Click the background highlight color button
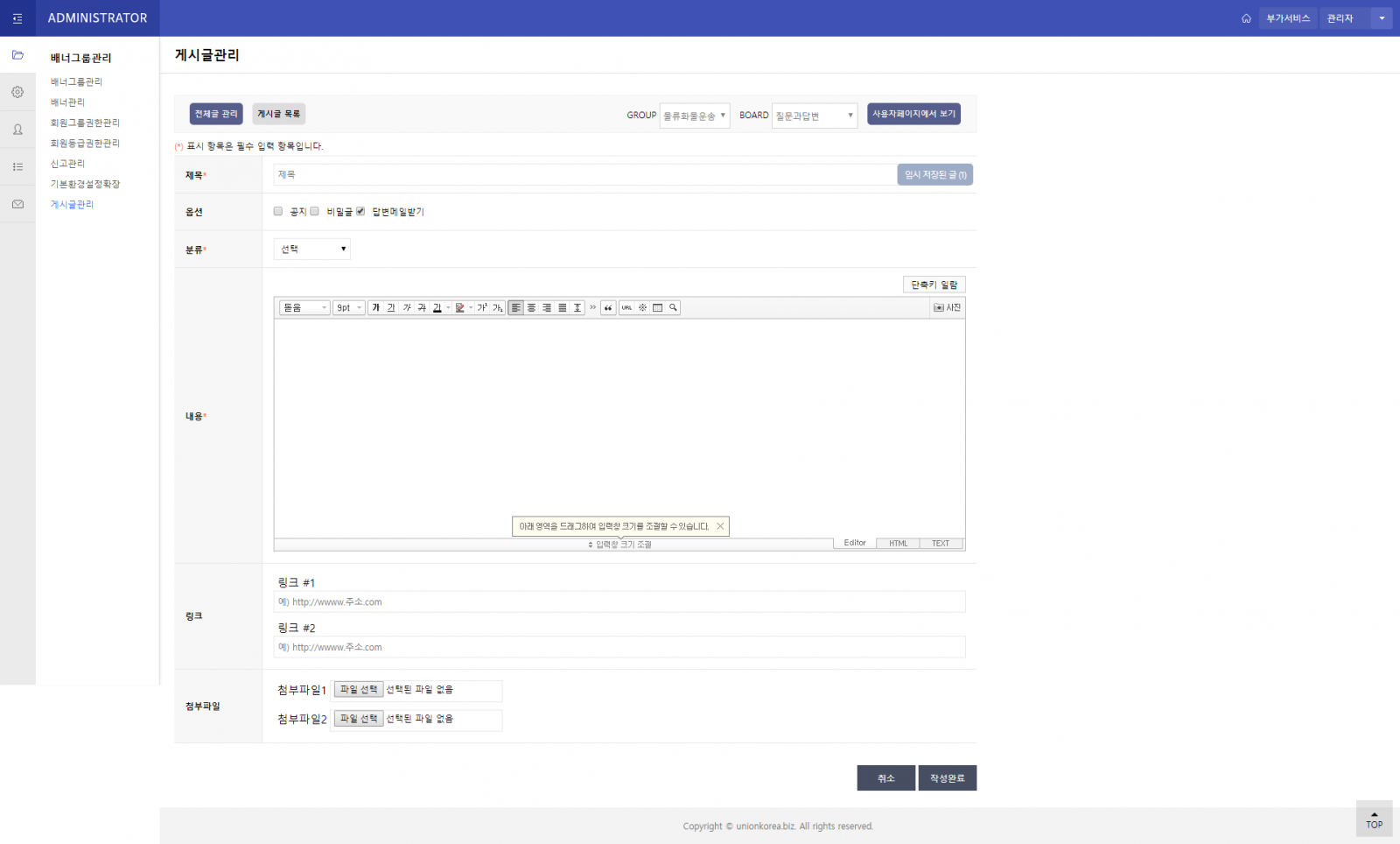This screenshot has width=1400, height=844. [x=460, y=307]
